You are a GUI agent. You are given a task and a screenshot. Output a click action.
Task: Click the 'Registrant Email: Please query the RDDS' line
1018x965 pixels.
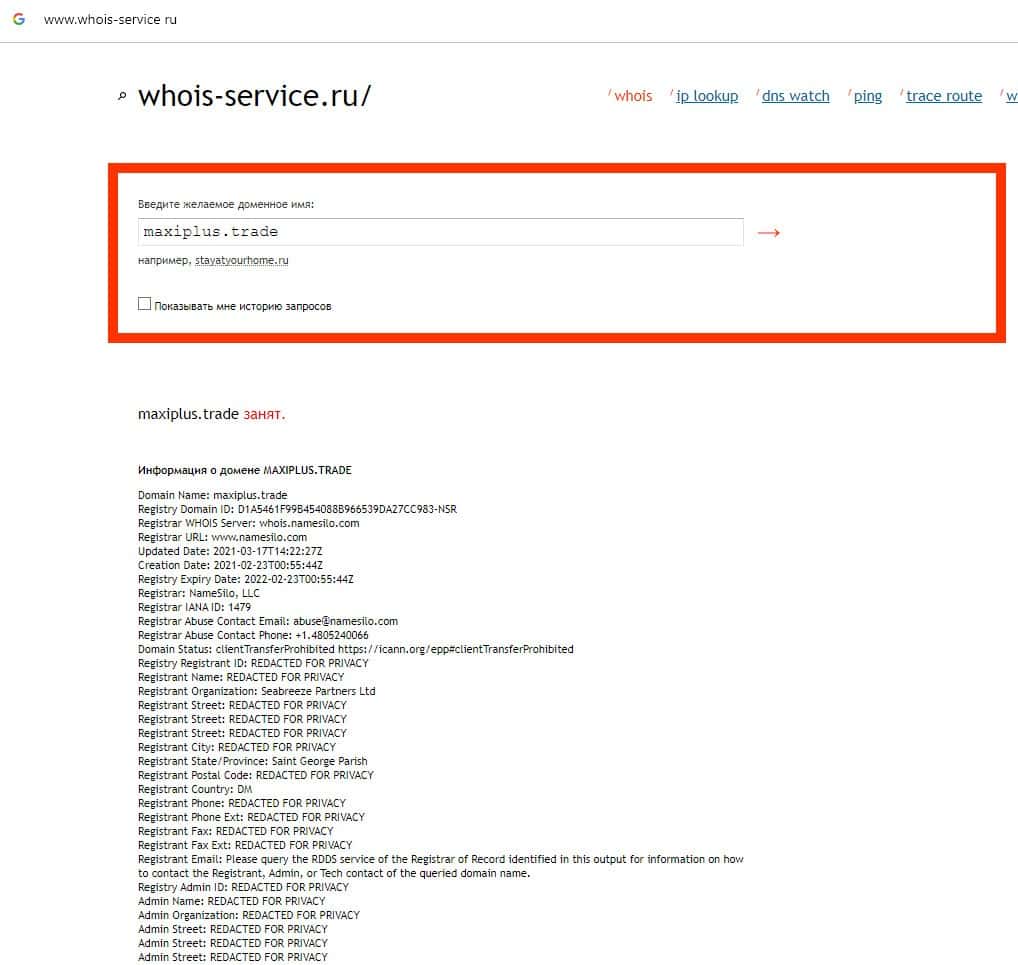[x=441, y=866]
